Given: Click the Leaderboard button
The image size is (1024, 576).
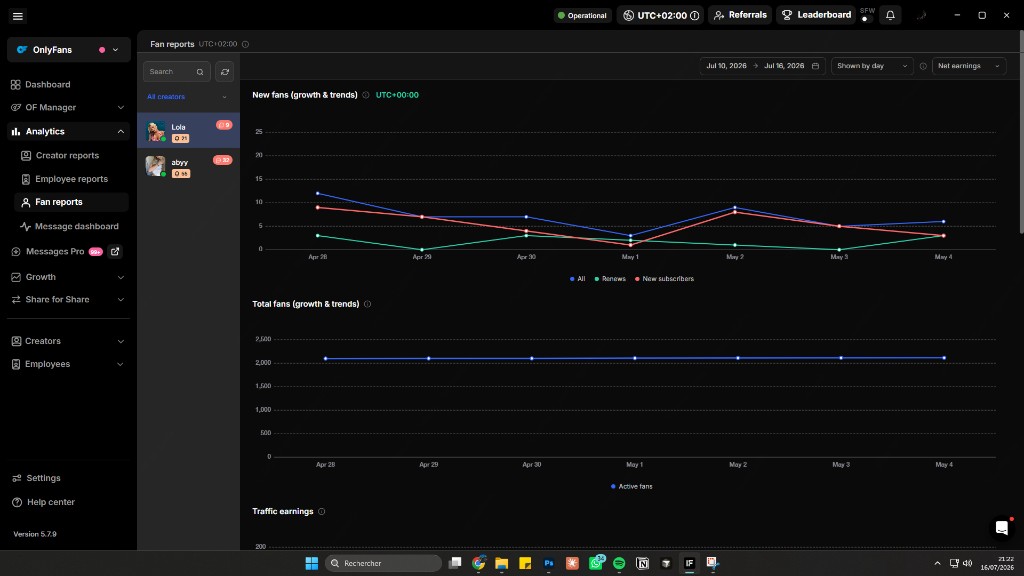Looking at the screenshot, I should pyautogui.click(x=816, y=15).
